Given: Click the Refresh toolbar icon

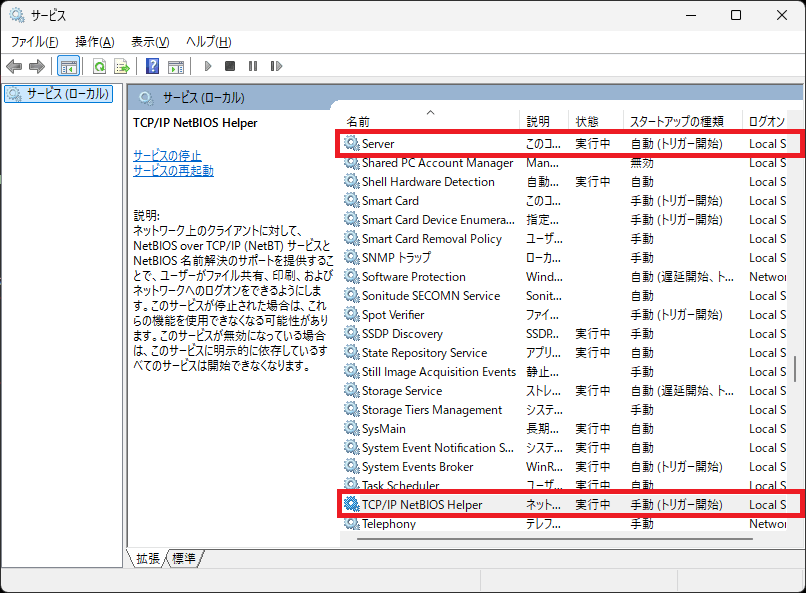Looking at the screenshot, I should 99,67.
